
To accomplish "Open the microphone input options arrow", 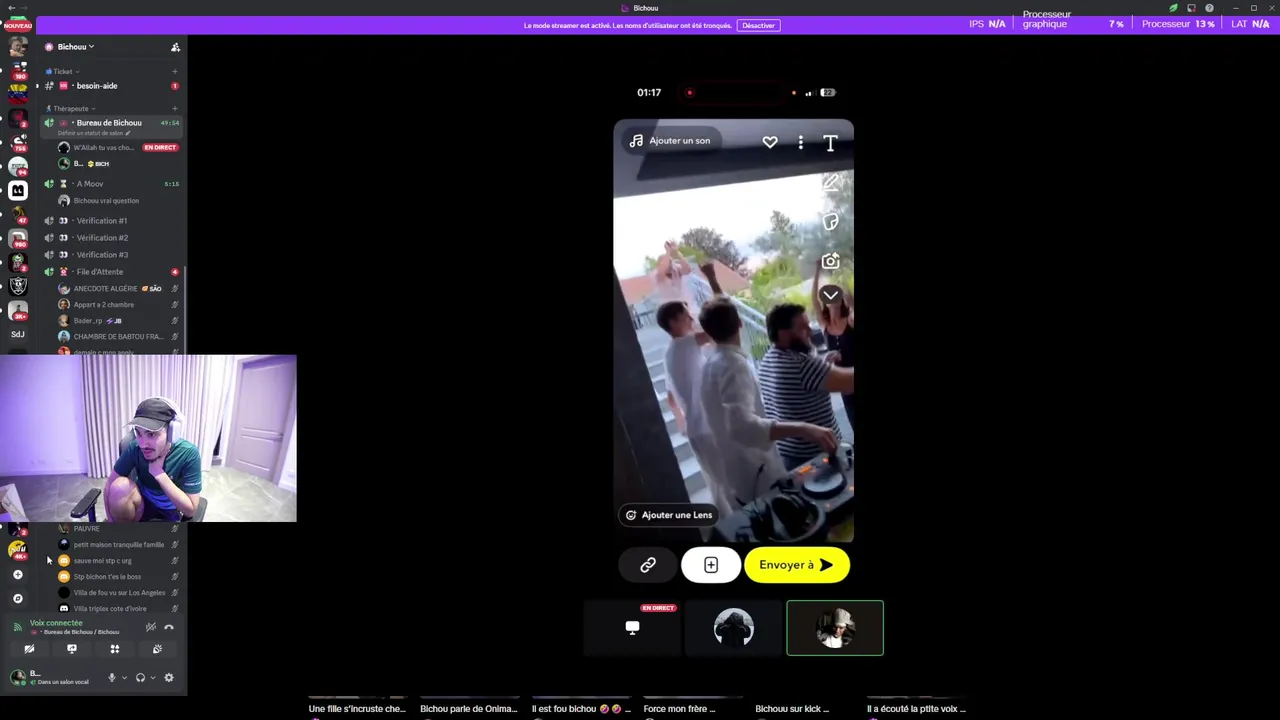I will 124,678.
